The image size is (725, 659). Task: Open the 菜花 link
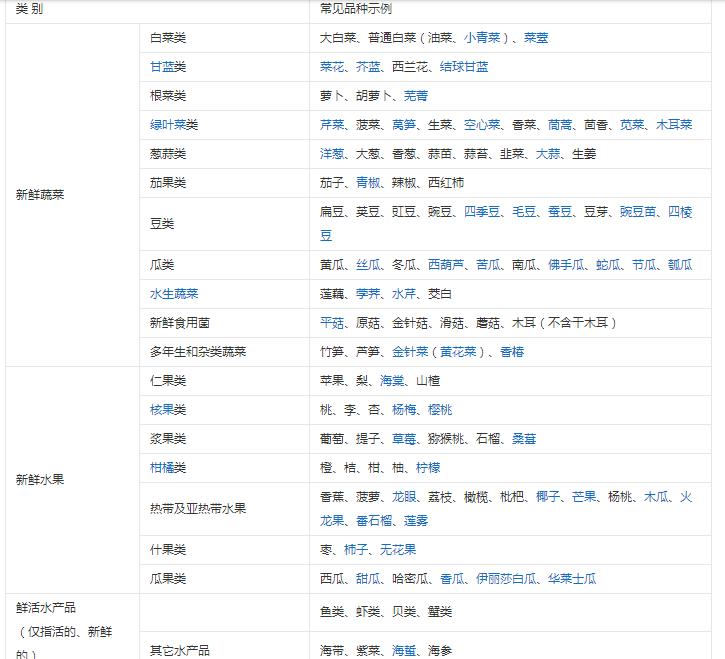tap(332, 67)
